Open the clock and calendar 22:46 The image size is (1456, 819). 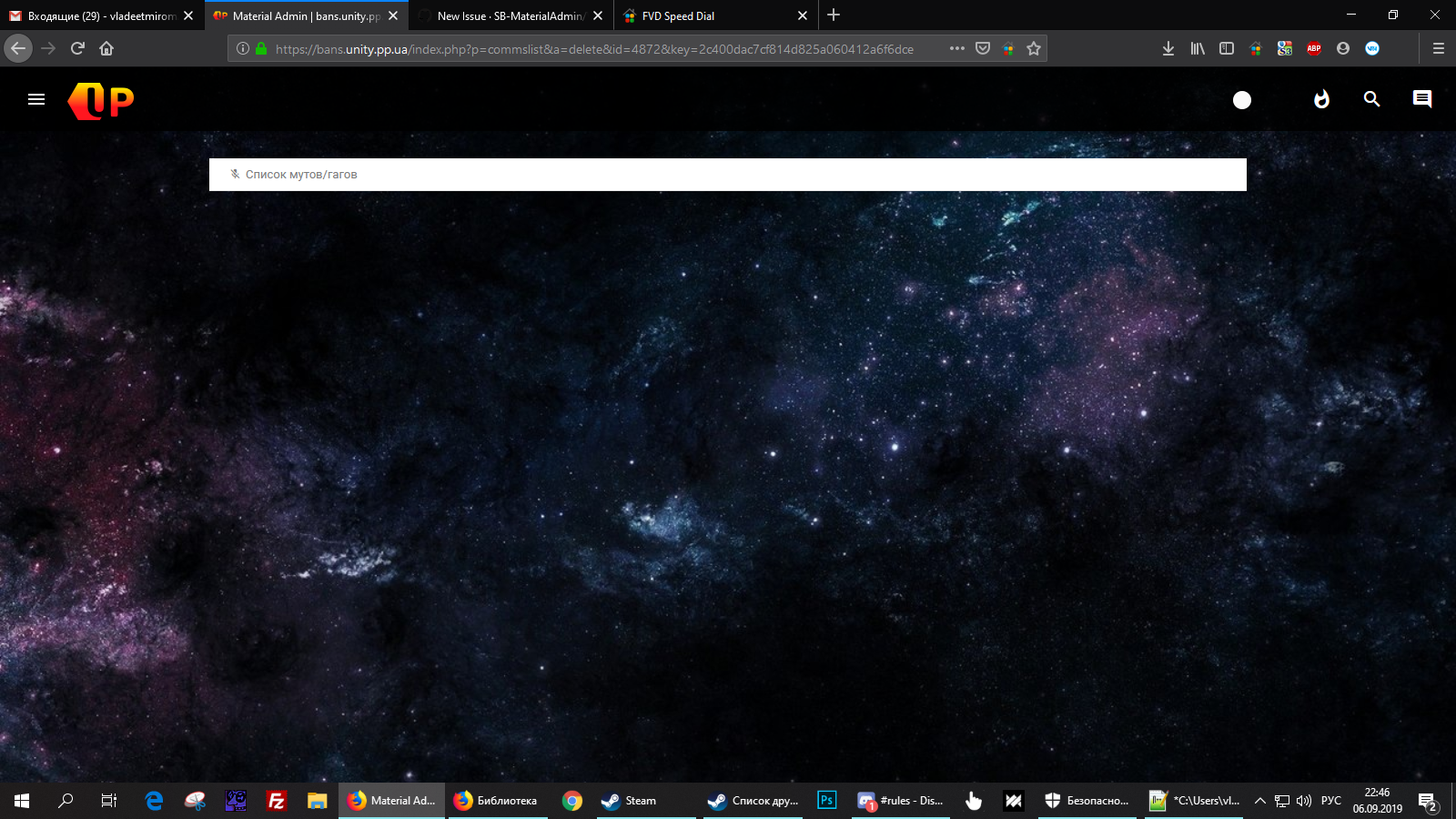pyautogui.click(x=1377, y=801)
